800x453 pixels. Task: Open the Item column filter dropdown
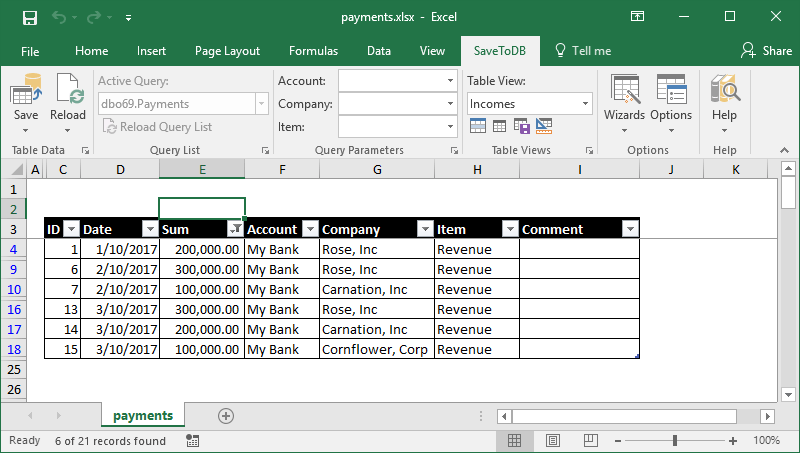coord(510,230)
